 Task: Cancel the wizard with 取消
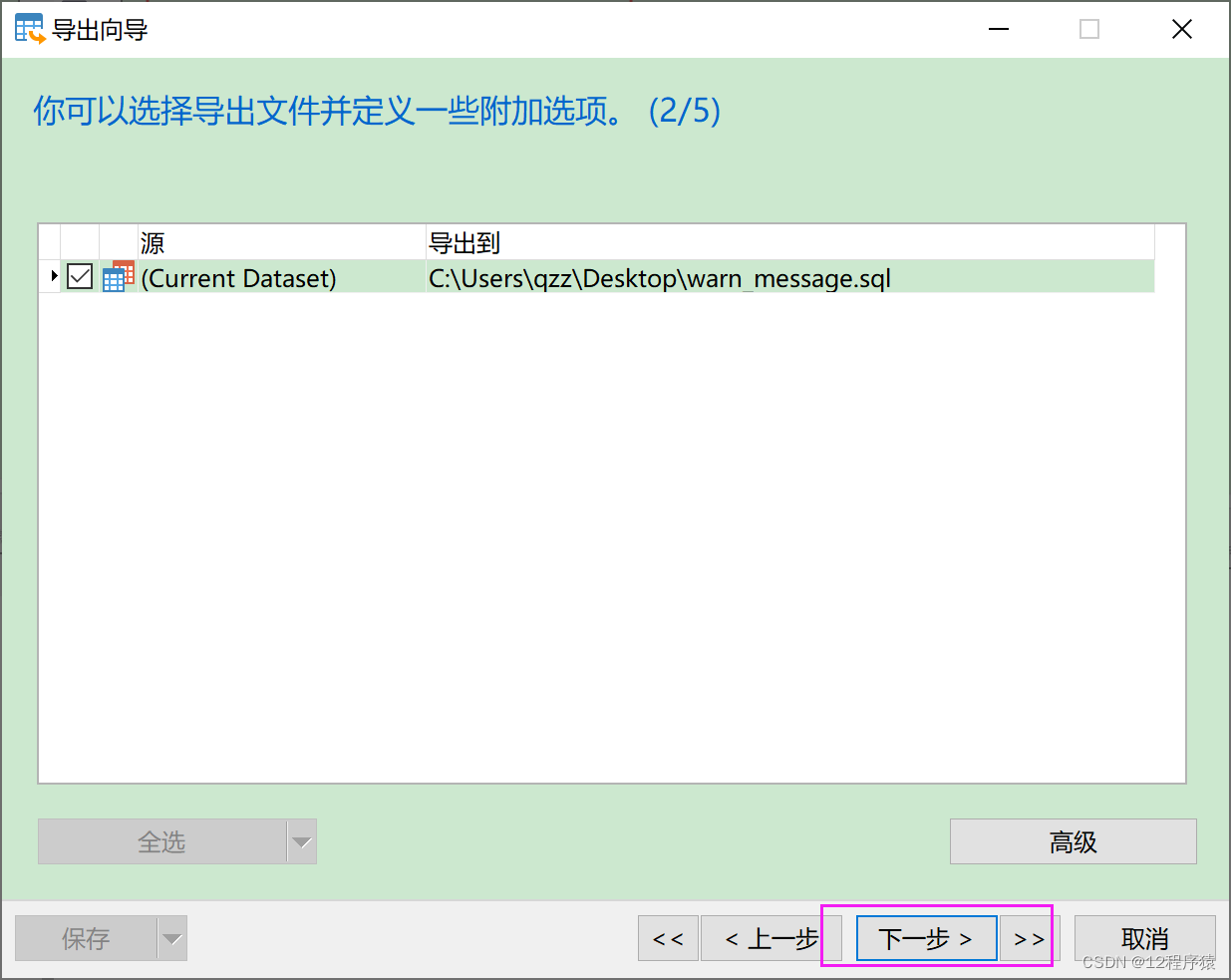pyautogui.click(x=1144, y=938)
